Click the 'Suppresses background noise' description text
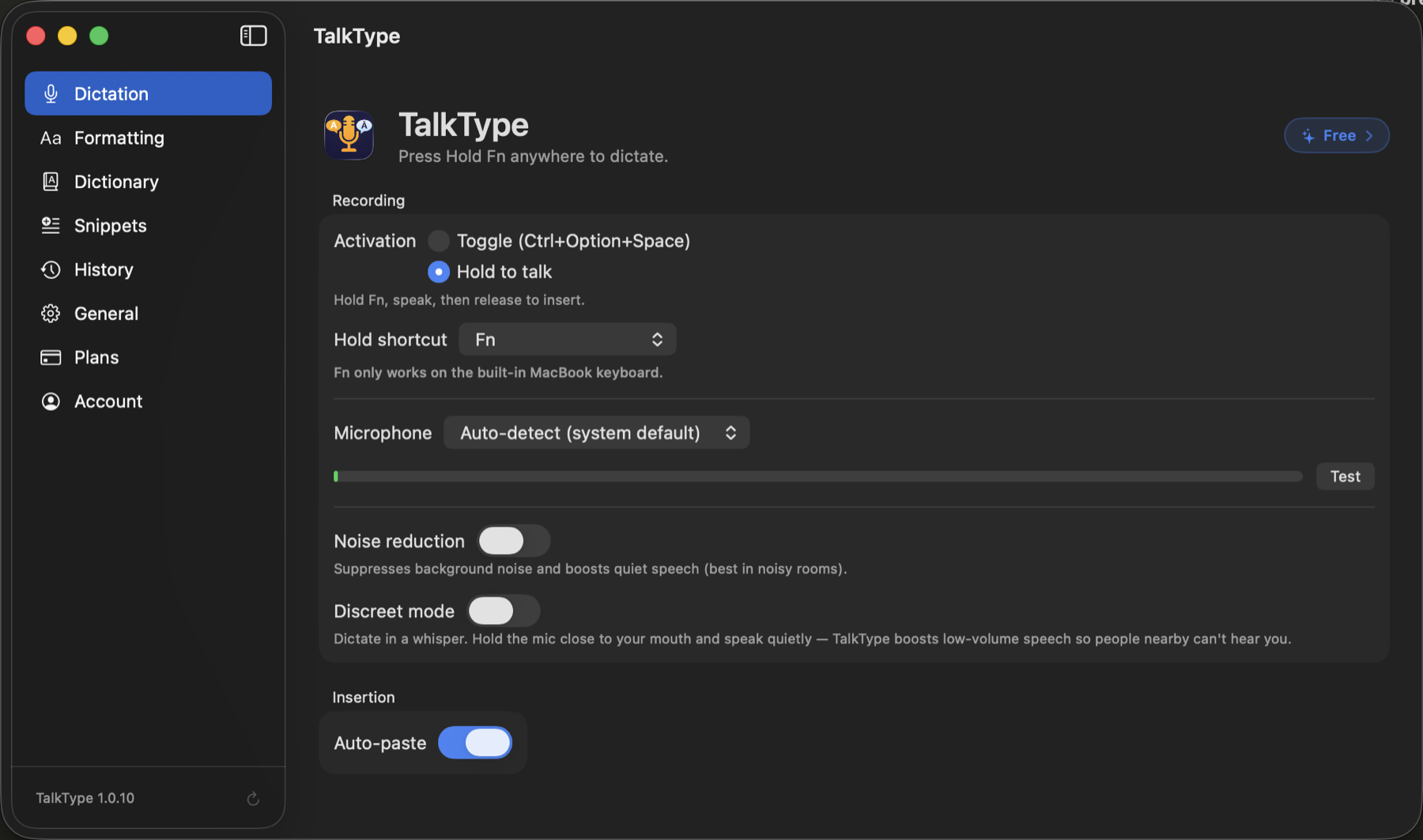 (x=590, y=569)
